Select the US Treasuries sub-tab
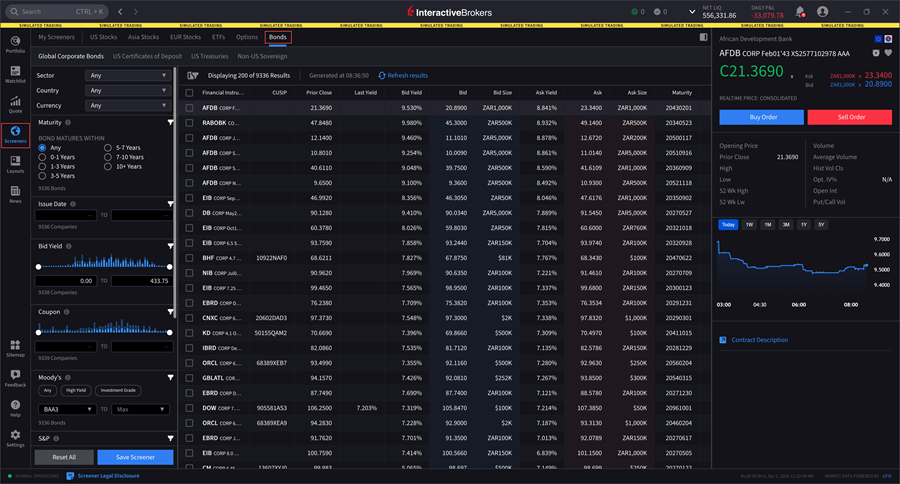 209,57
